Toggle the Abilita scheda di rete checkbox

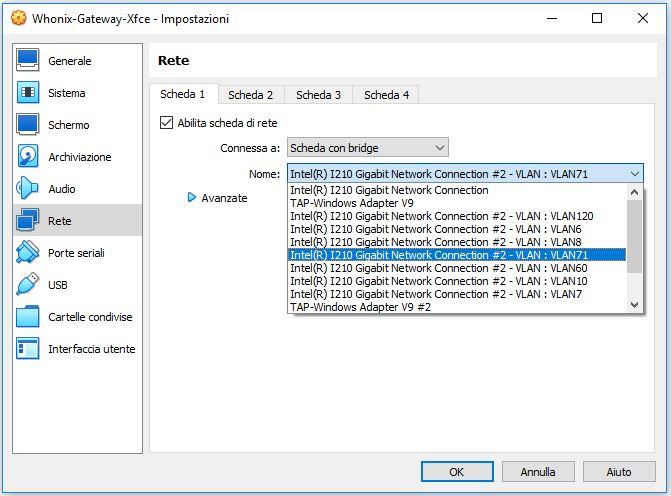(166, 123)
